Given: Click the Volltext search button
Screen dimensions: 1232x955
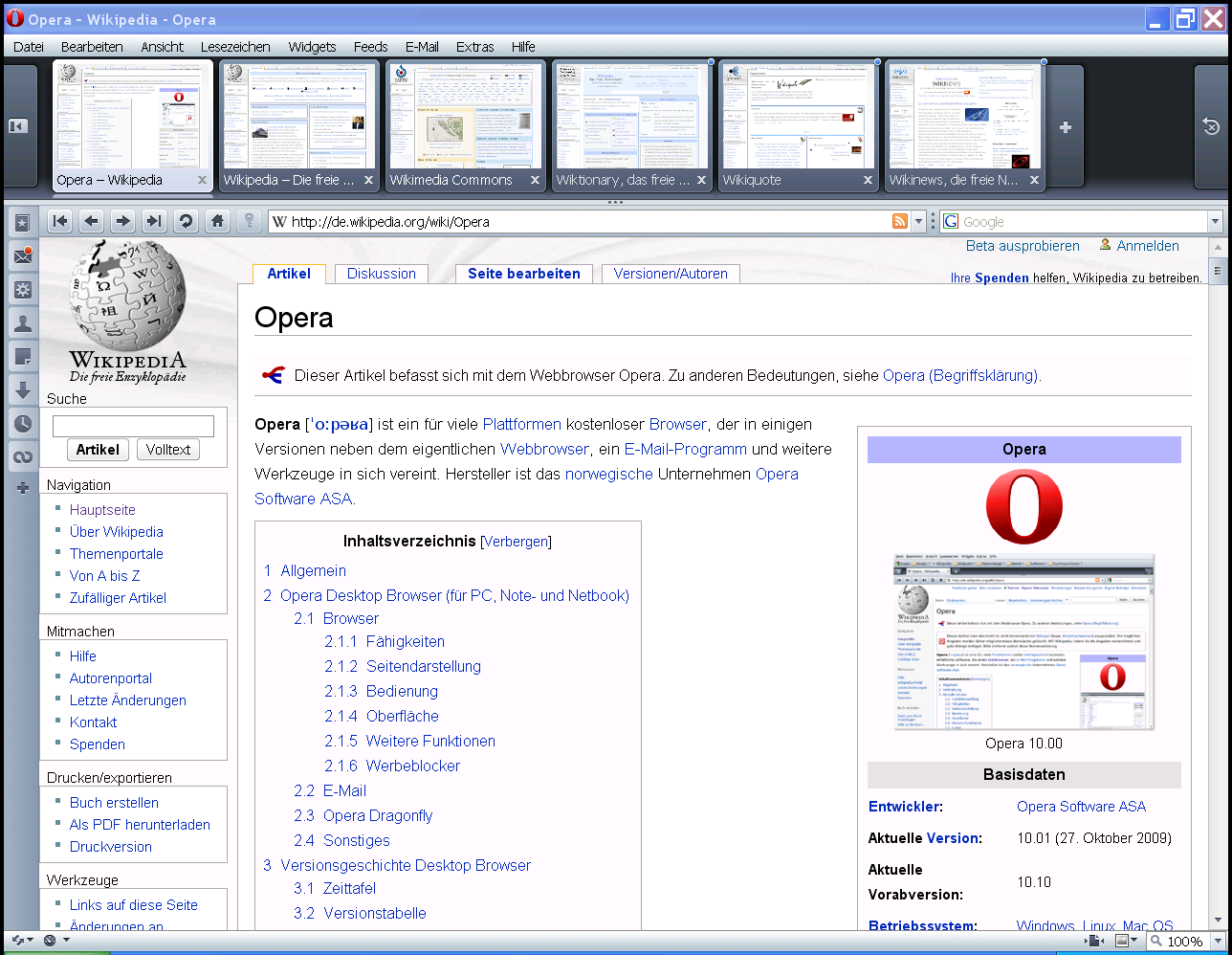Looking at the screenshot, I should [x=168, y=450].
